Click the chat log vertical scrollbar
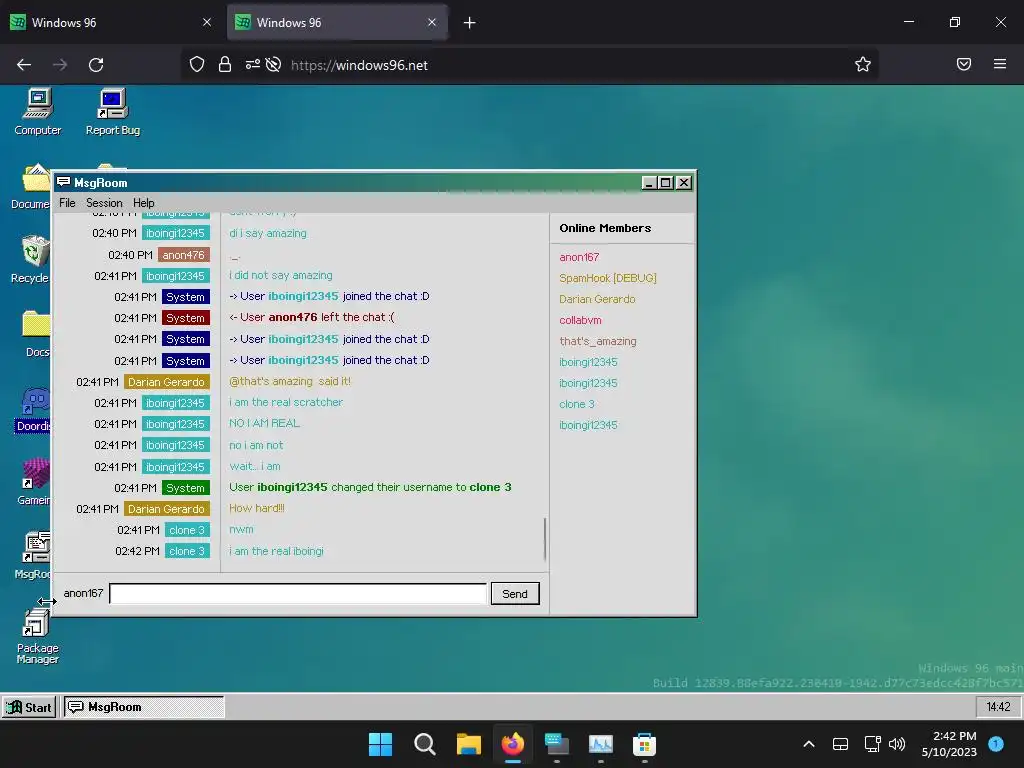 [545, 539]
